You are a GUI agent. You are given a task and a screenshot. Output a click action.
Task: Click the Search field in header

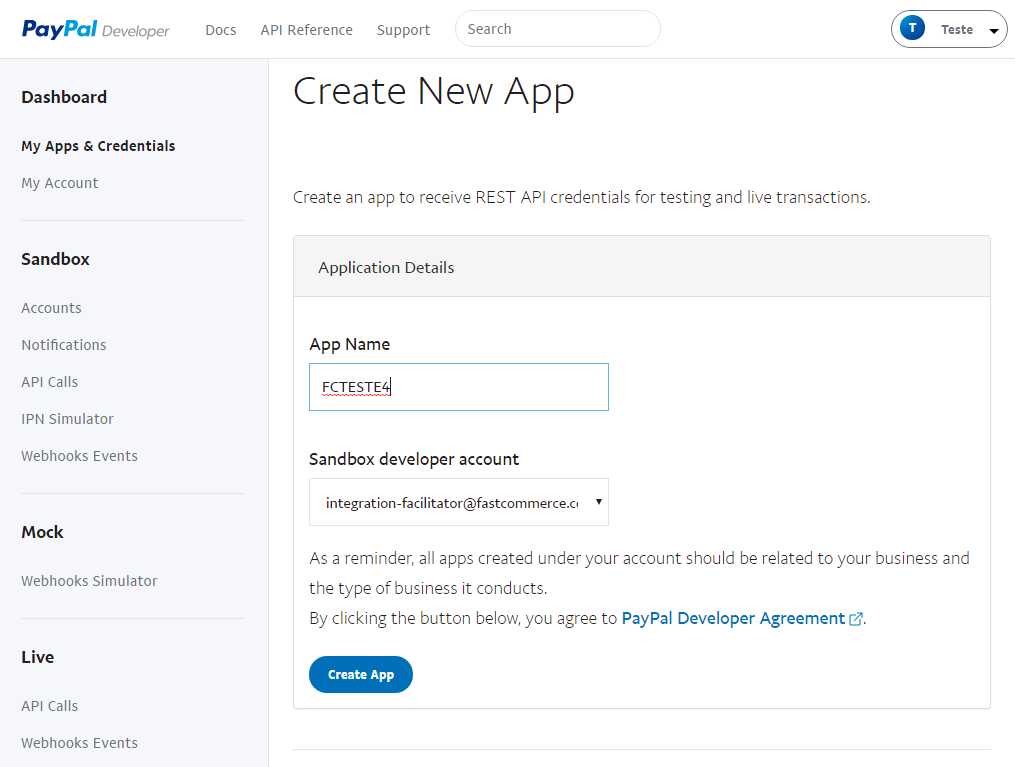point(557,29)
